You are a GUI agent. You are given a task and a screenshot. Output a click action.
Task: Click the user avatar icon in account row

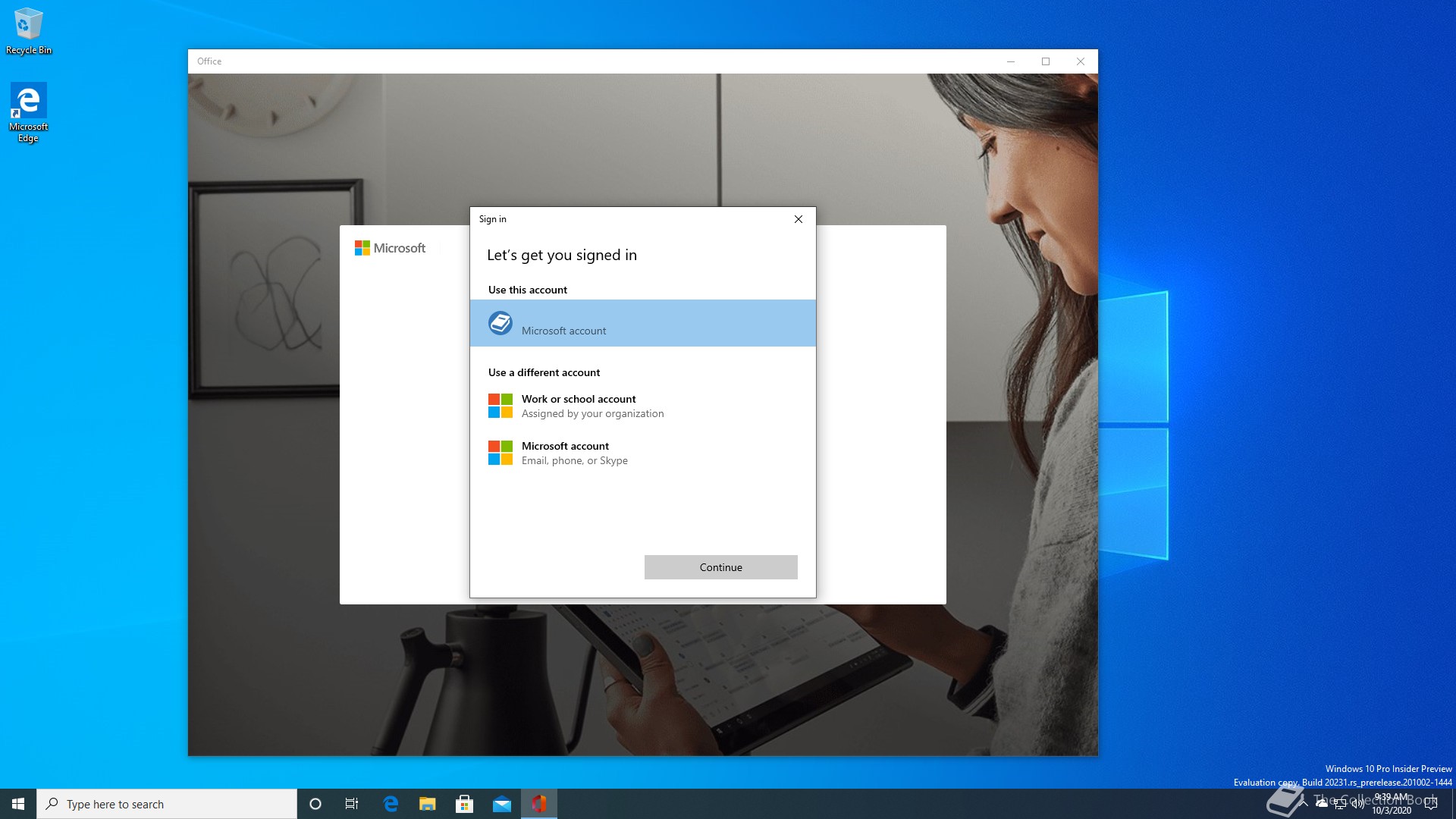(x=500, y=323)
